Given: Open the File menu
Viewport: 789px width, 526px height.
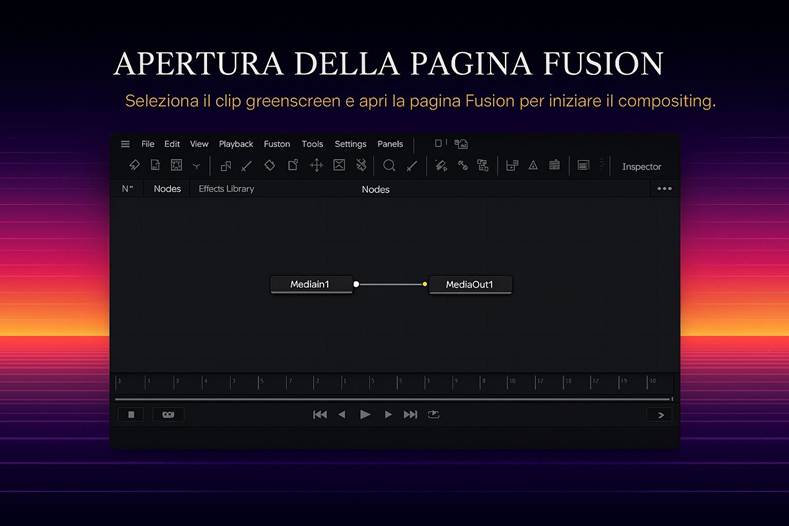Looking at the screenshot, I should pyautogui.click(x=148, y=144).
